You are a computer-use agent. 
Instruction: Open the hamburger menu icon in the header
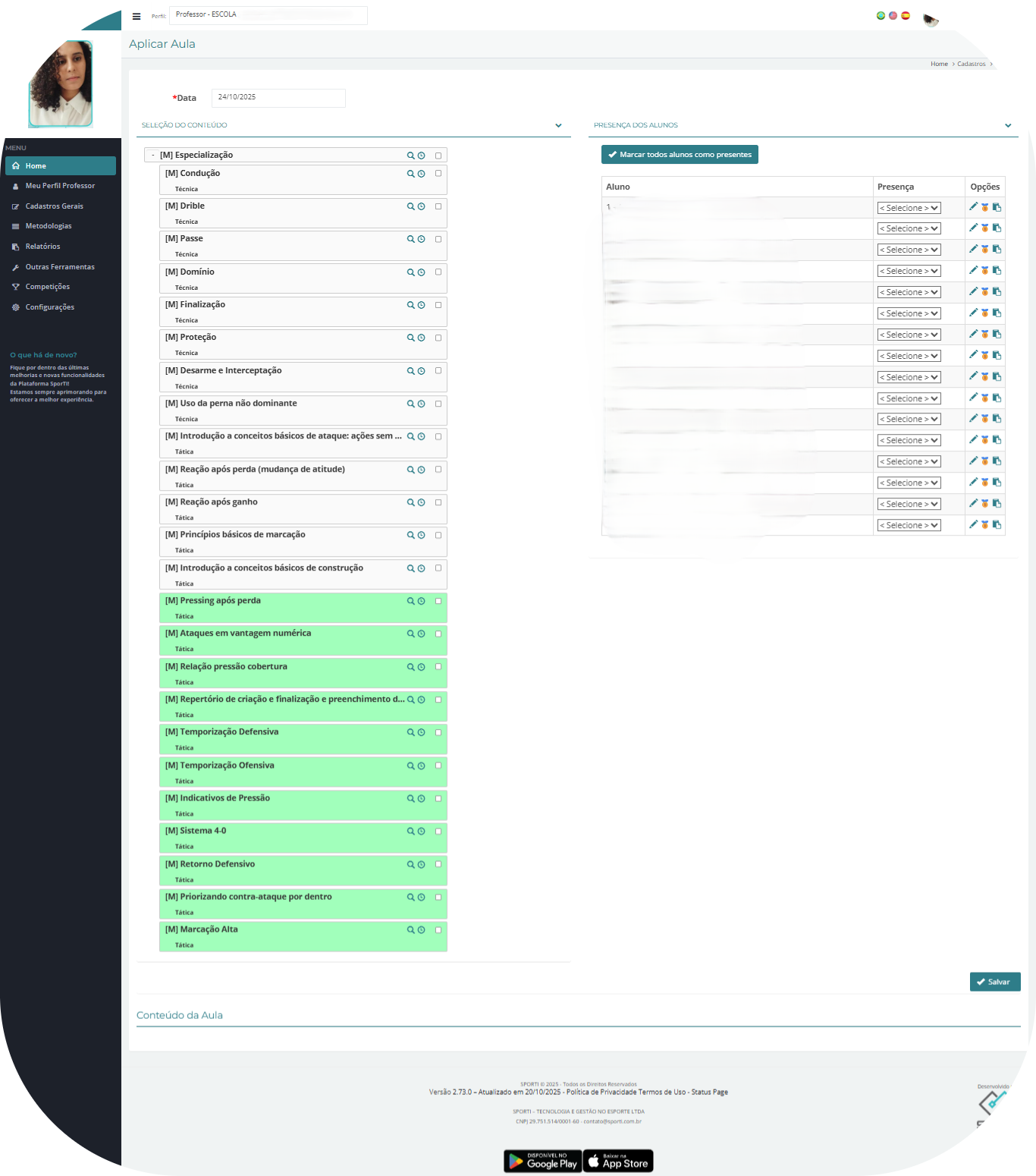coord(137,16)
